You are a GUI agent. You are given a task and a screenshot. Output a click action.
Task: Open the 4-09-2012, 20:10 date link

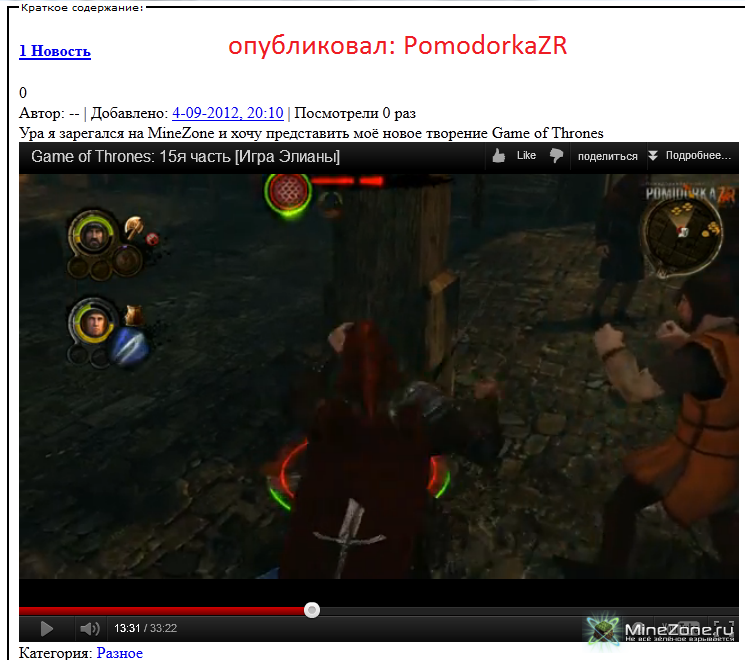(228, 113)
